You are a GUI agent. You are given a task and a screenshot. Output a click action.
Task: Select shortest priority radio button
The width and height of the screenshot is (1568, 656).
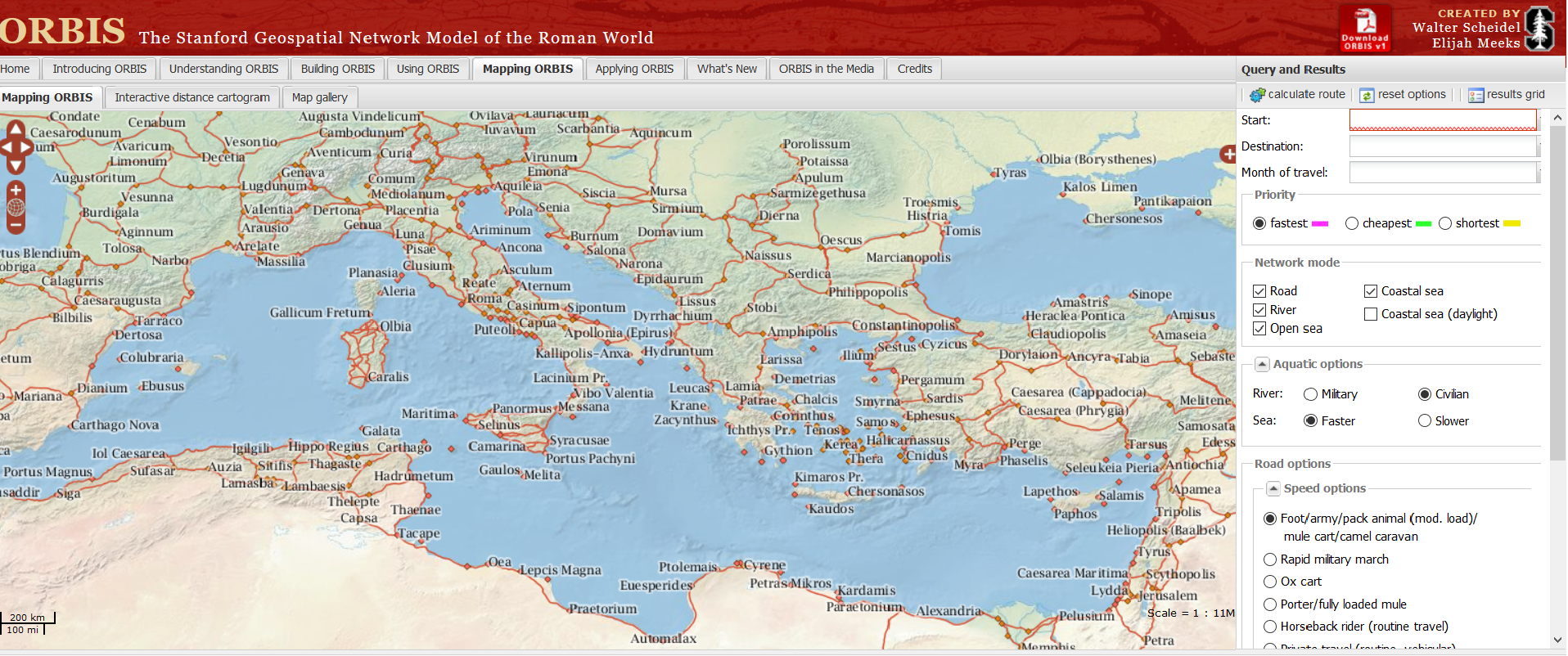(1445, 223)
